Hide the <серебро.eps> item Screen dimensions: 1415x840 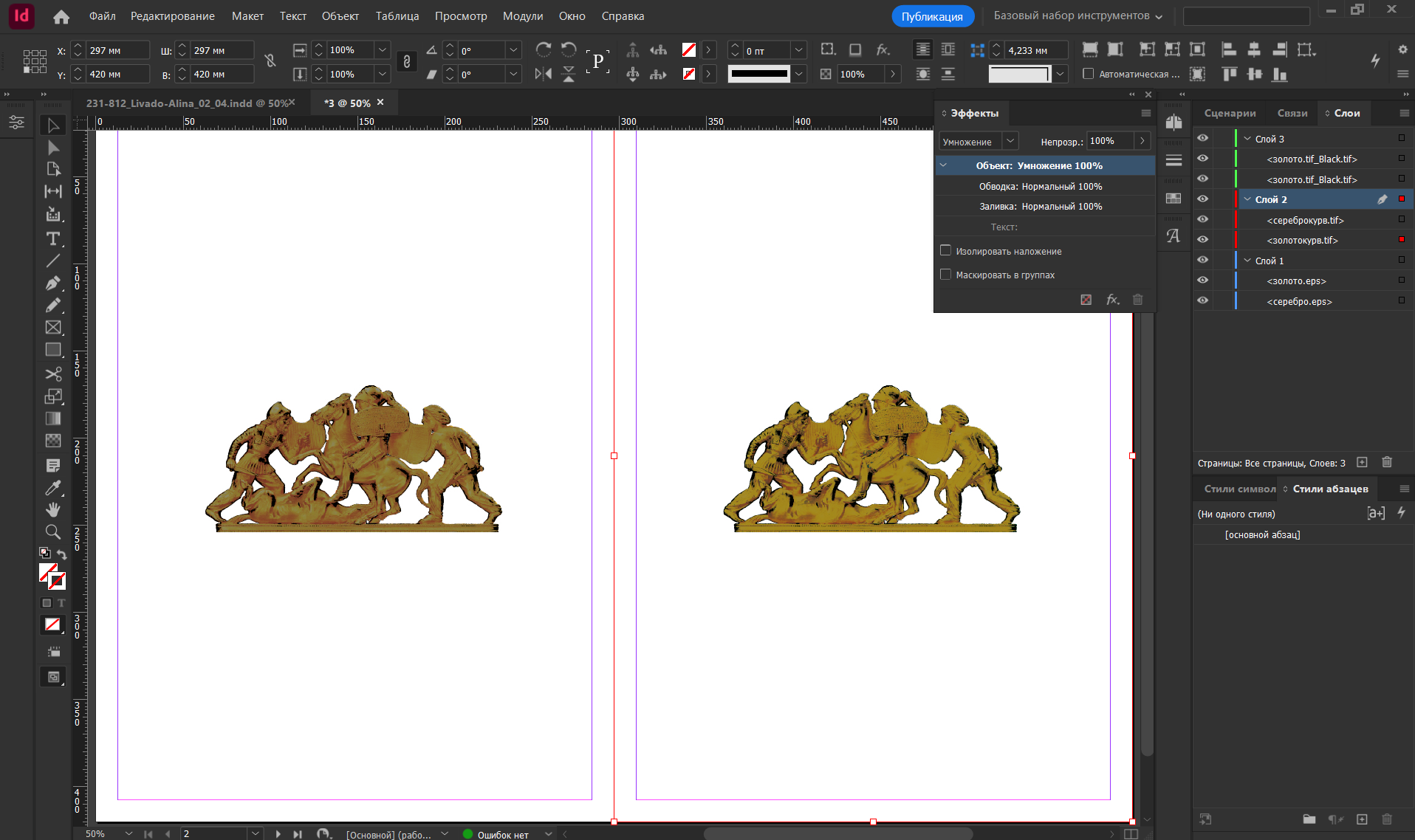click(1203, 301)
